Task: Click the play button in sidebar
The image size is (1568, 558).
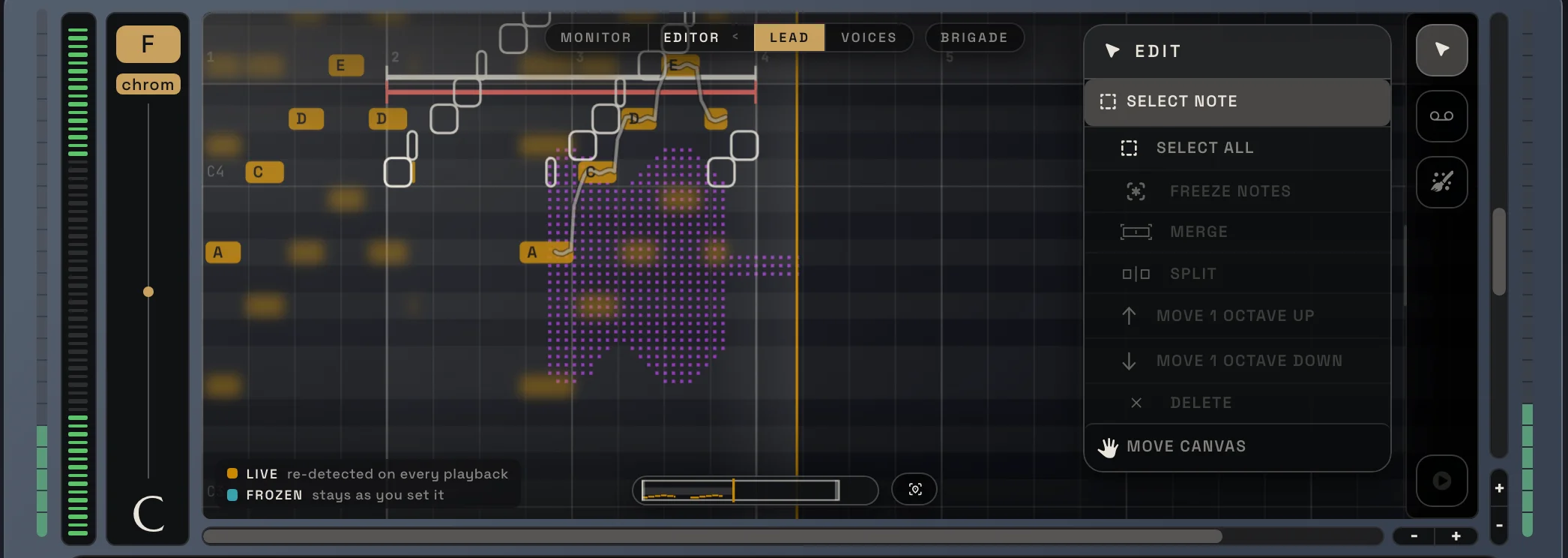Action: [1441, 481]
